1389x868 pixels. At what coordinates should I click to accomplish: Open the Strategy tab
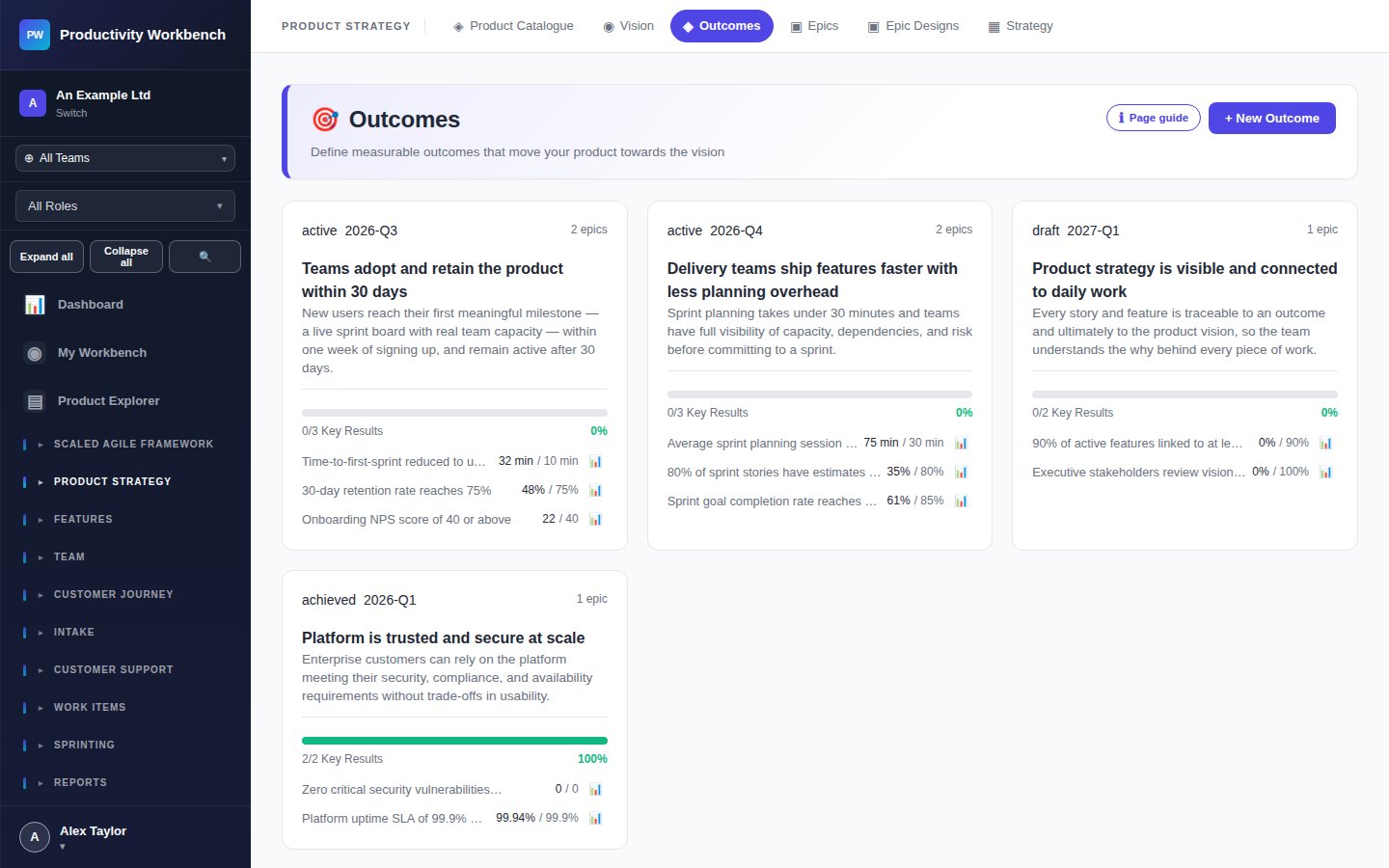tap(1021, 26)
